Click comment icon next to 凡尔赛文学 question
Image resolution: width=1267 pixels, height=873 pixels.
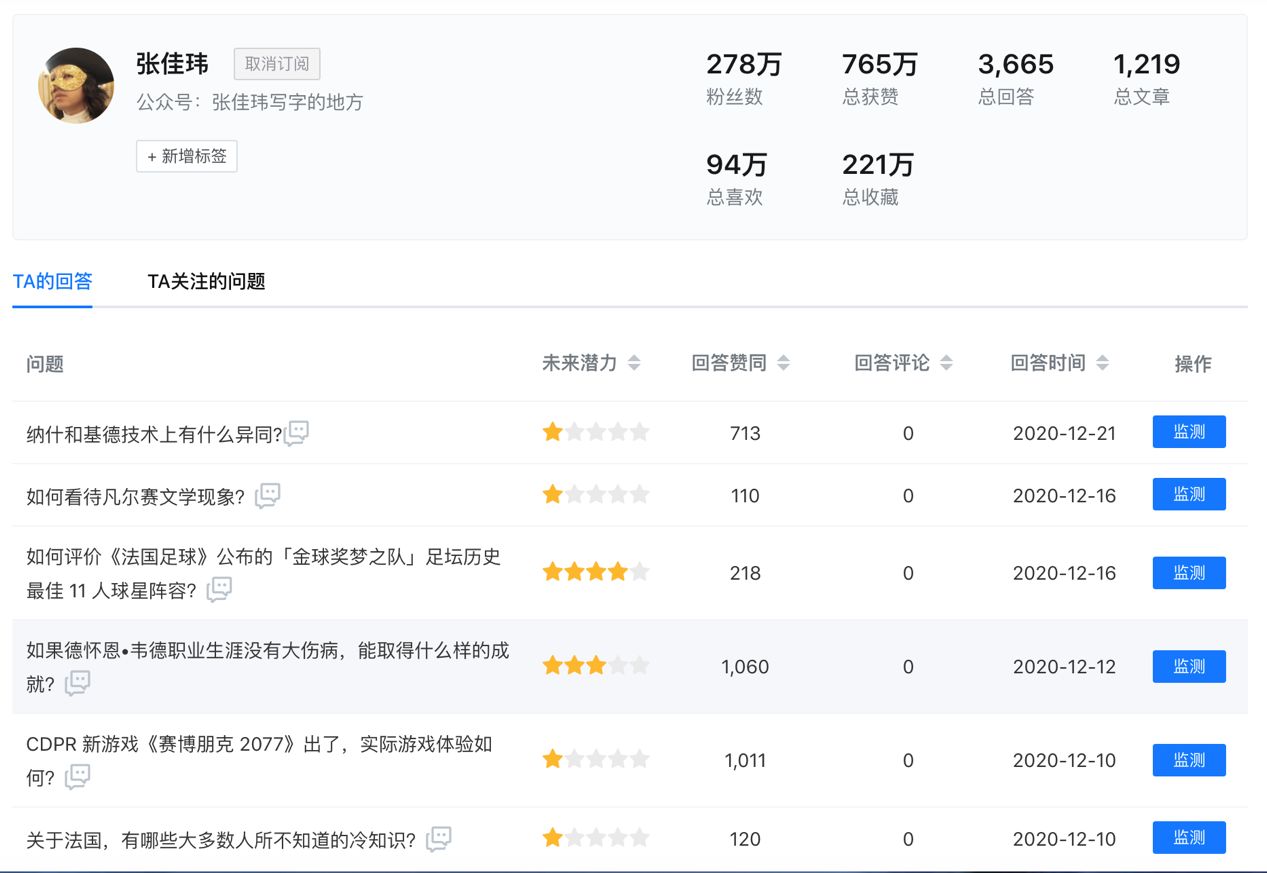click(x=267, y=496)
